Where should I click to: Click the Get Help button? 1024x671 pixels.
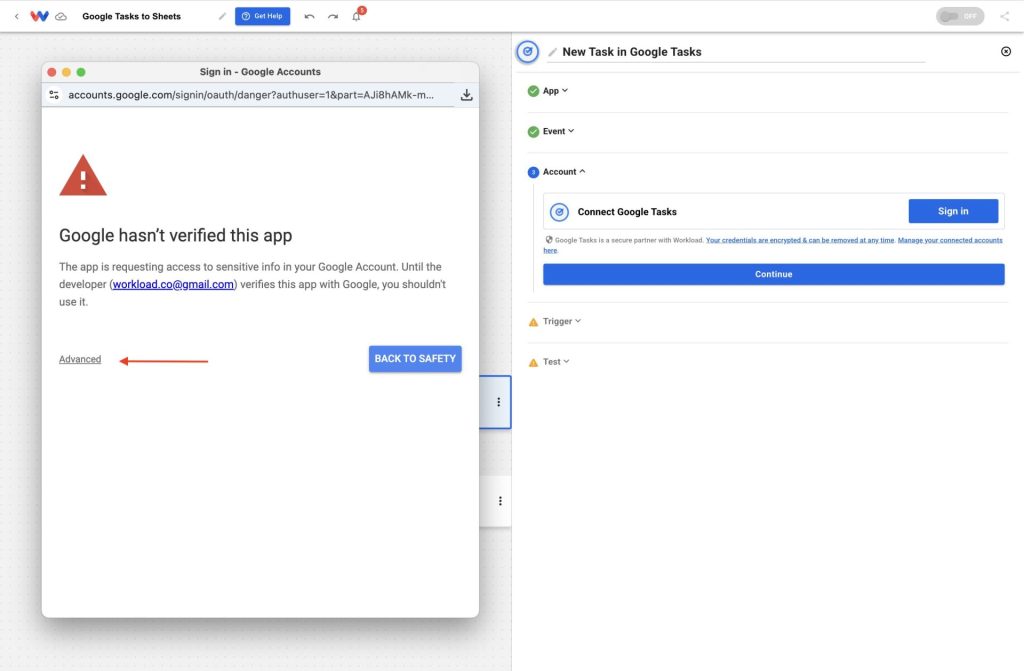(263, 16)
